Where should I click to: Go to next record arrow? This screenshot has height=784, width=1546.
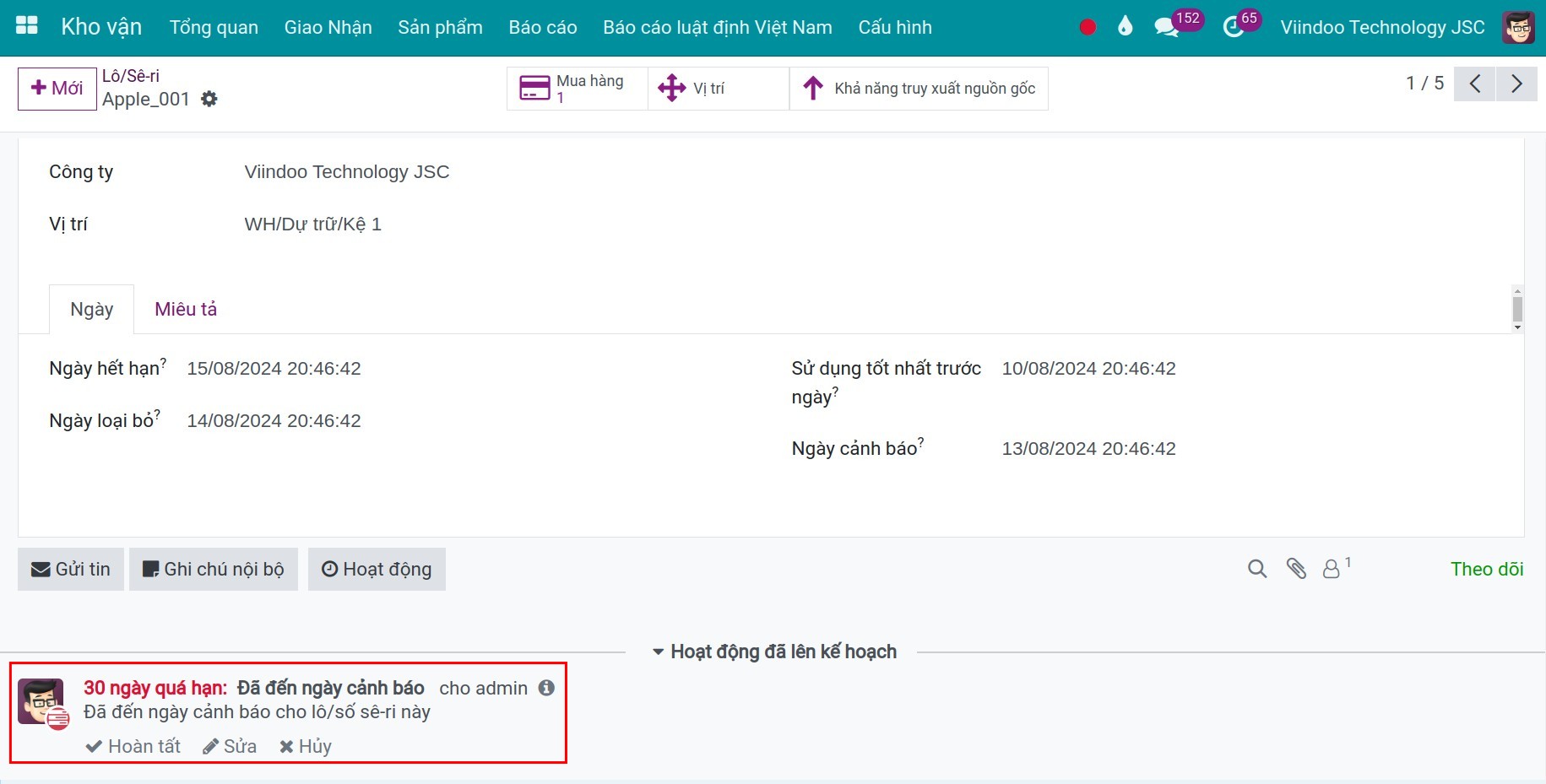[1516, 84]
